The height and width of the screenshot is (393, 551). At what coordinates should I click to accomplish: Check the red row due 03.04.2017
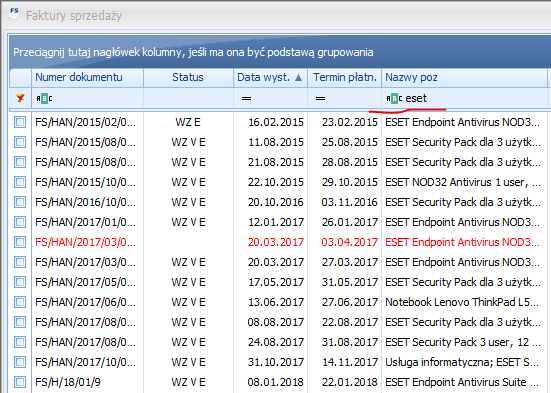pyautogui.click(x=20, y=242)
